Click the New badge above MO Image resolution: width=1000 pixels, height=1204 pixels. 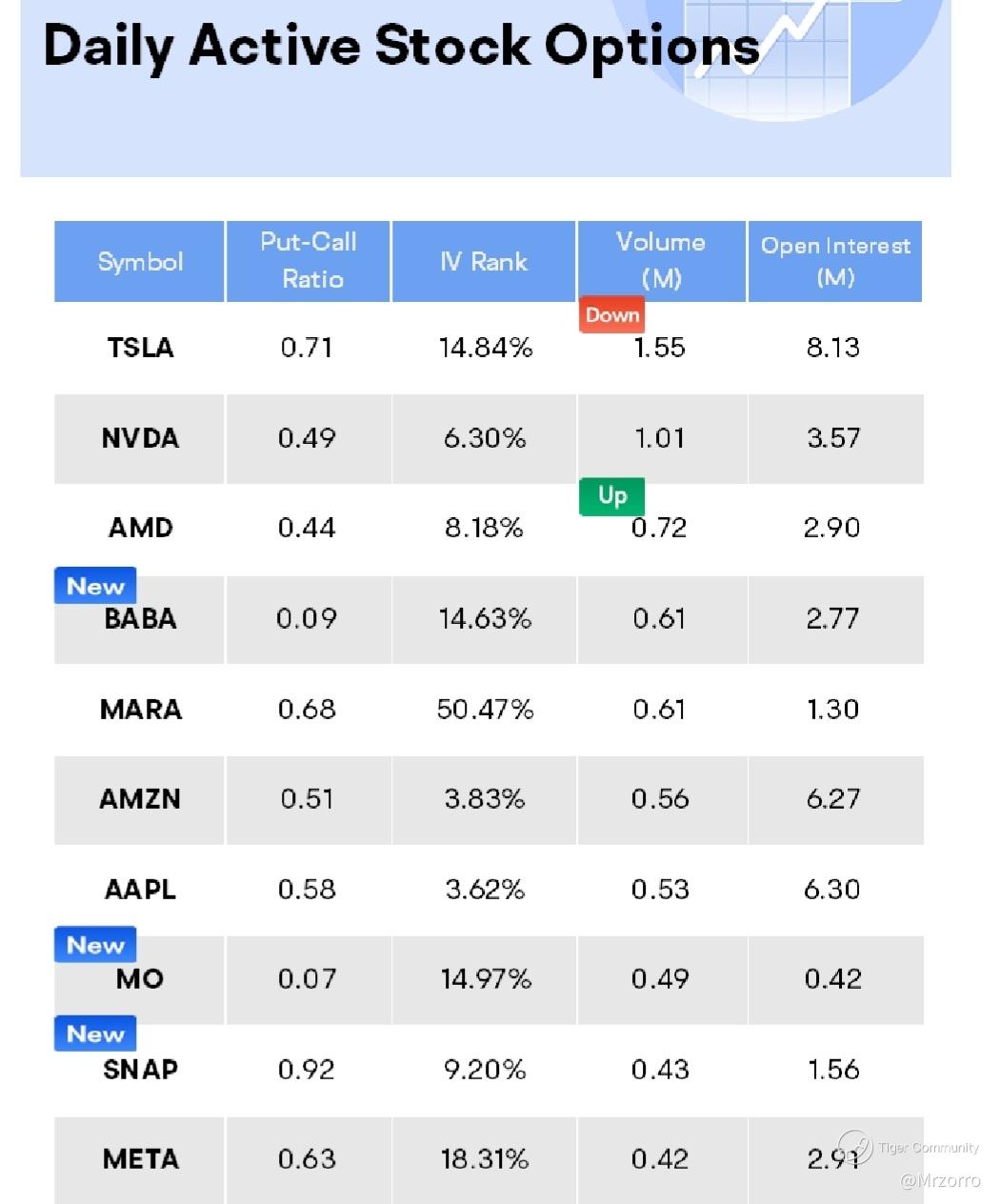click(95, 945)
